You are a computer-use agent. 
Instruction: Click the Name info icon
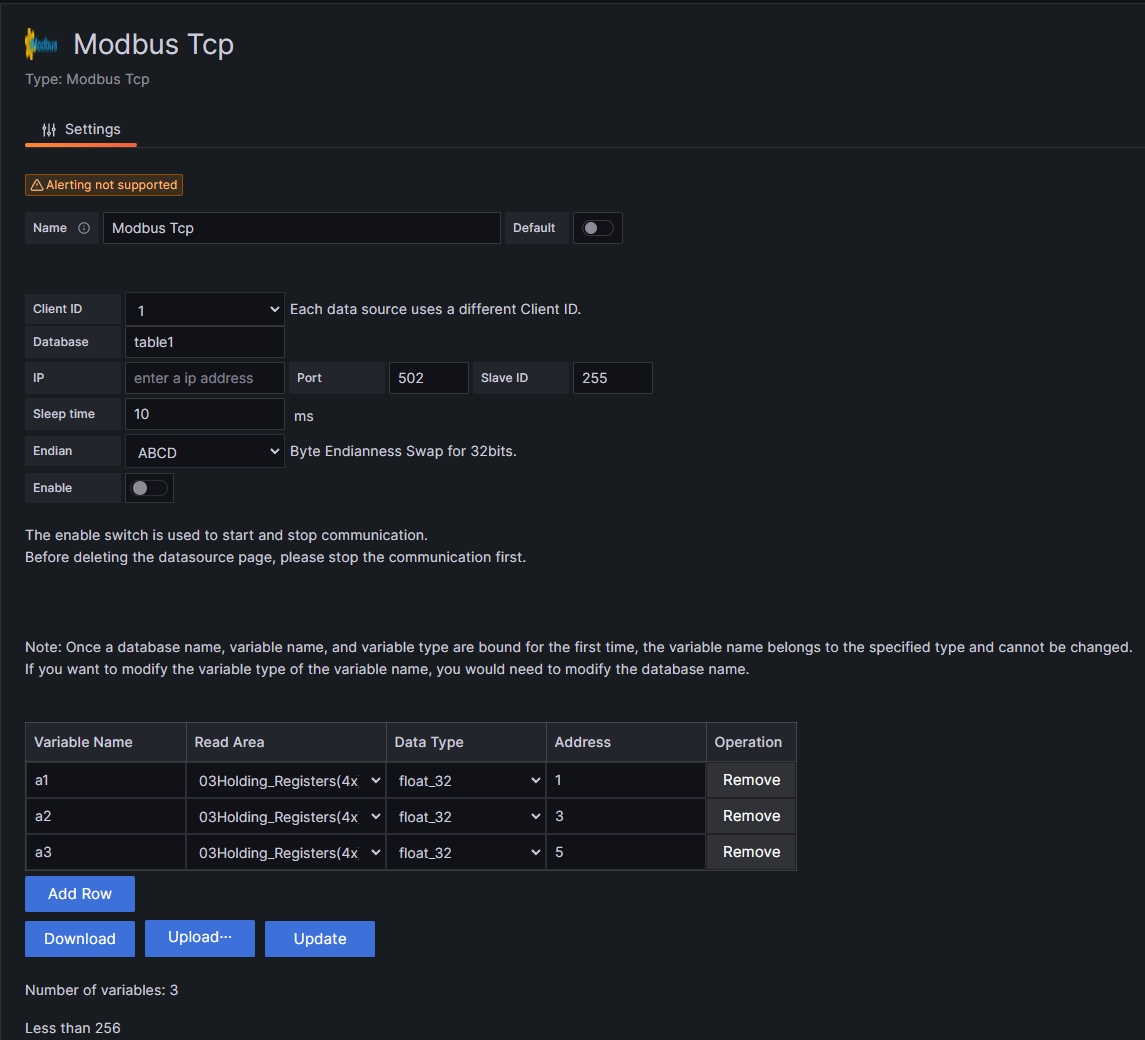coord(84,228)
